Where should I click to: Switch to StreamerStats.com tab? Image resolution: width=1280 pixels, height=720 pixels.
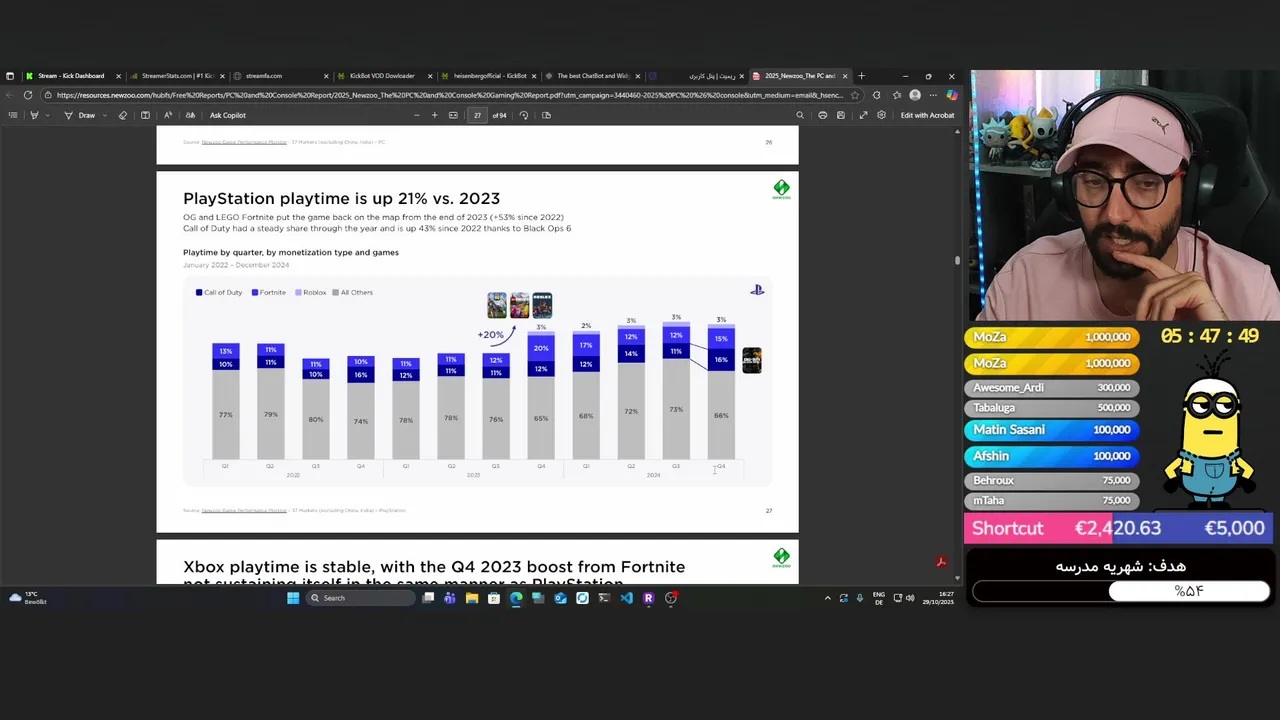(176, 76)
